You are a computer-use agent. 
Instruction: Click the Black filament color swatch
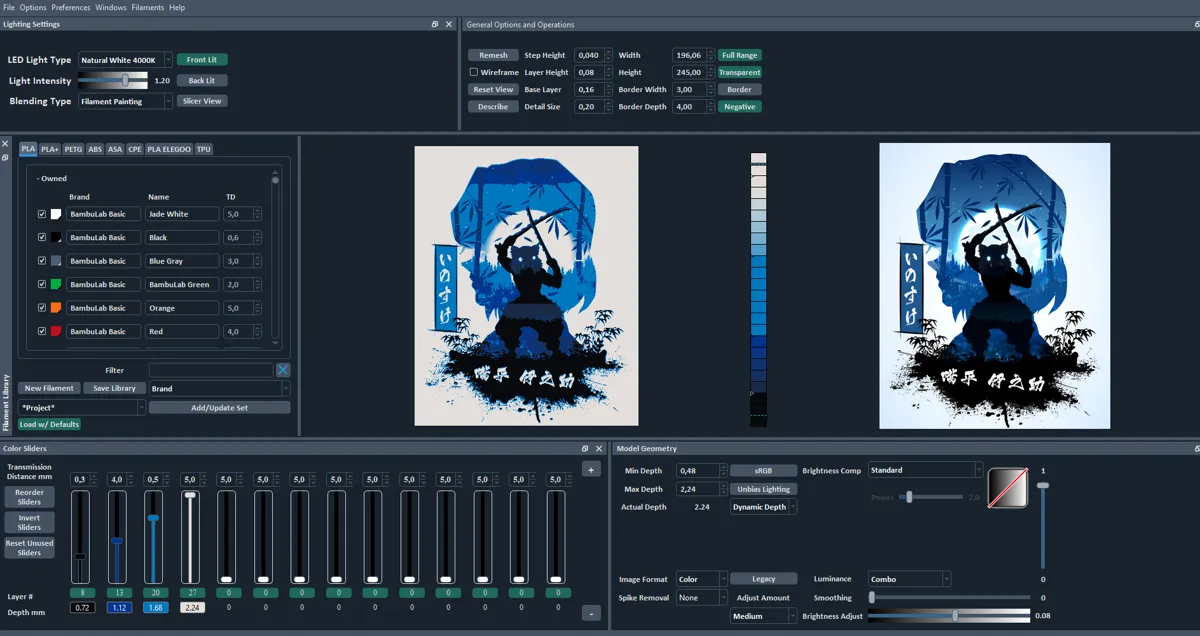[56, 238]
